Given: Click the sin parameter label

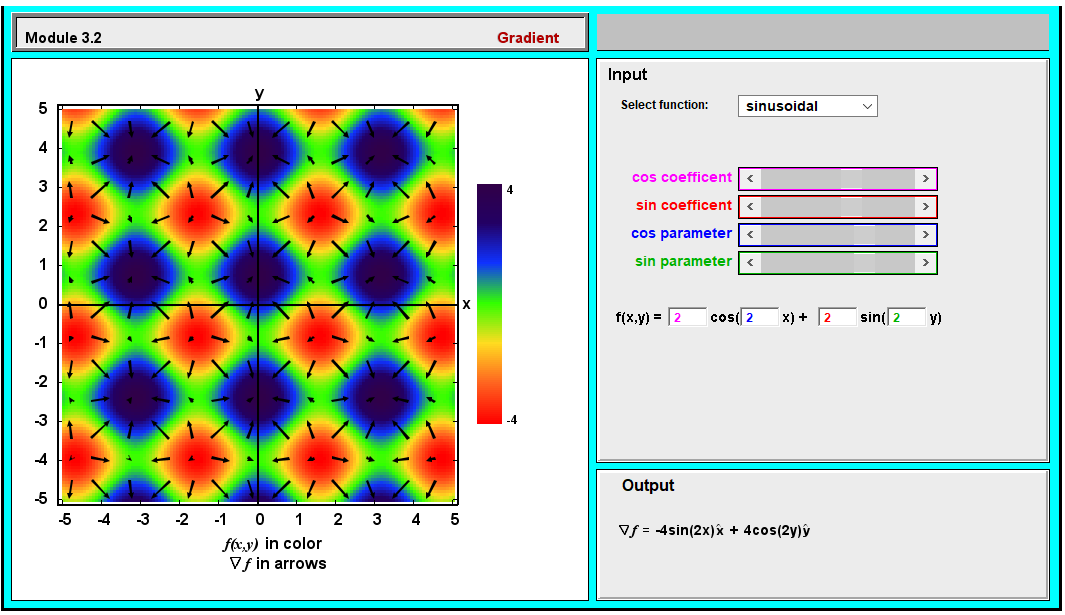Looking at the screenshot, I should [x=682, y=261].
